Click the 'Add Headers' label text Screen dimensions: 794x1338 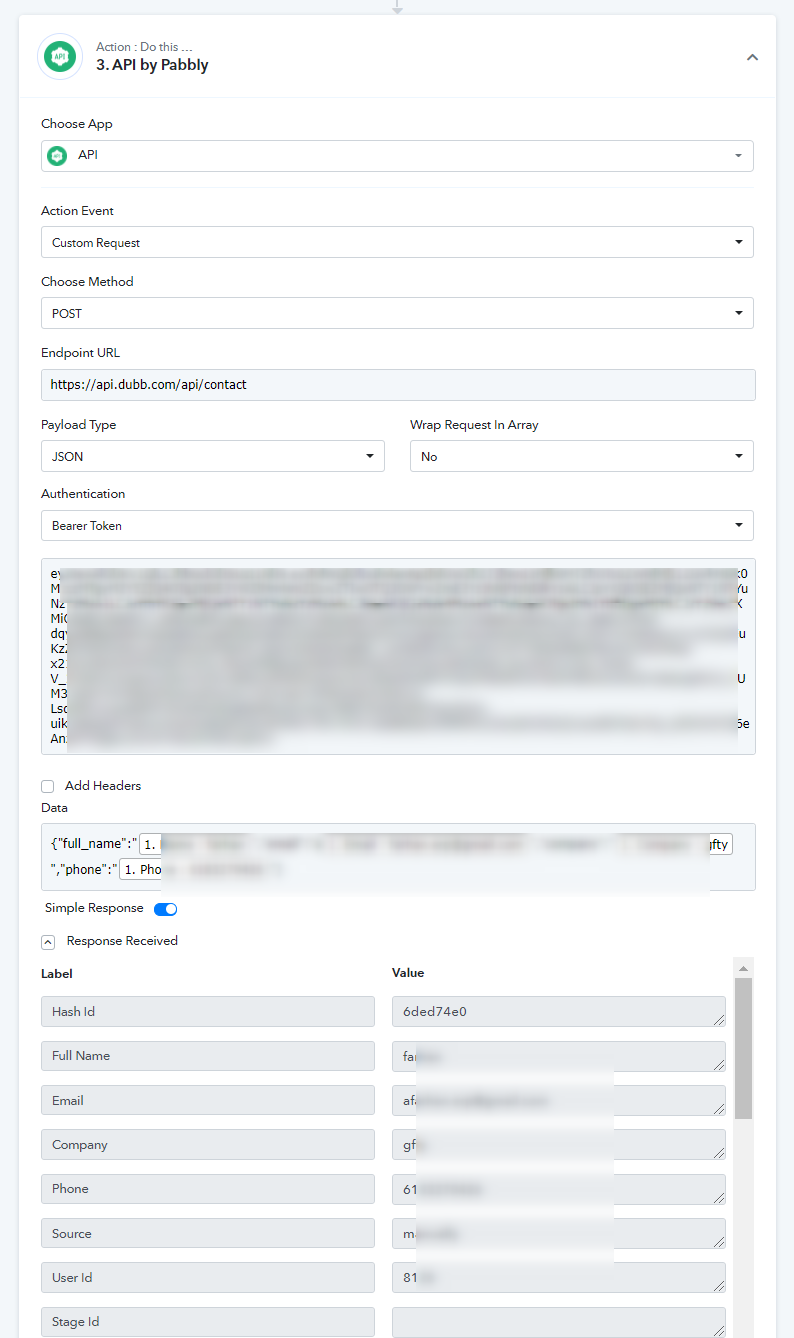point(103,786)
